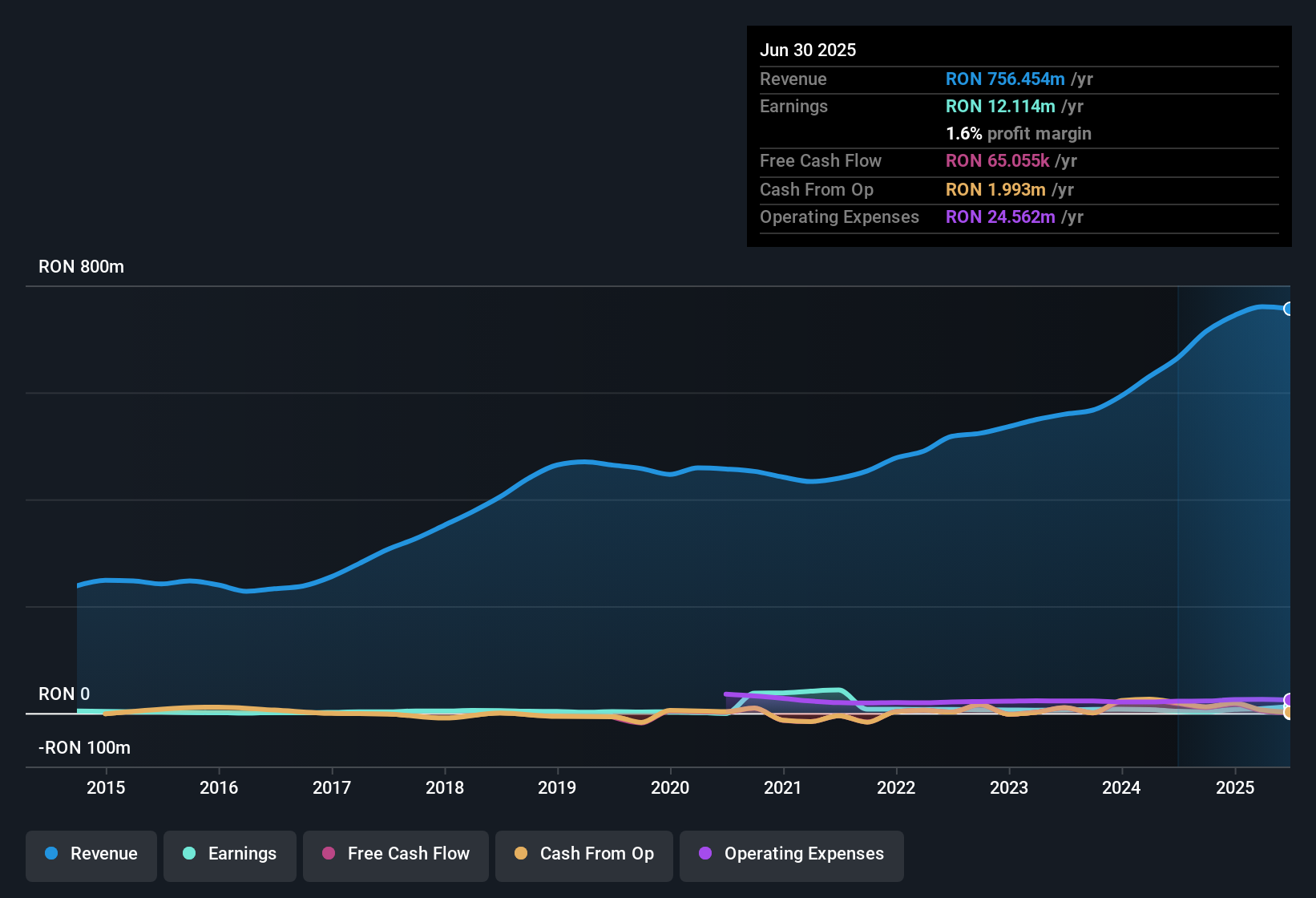Click the 2025 x-axis label
This screenshot has height=898, width=1316.
(1235, 787)
